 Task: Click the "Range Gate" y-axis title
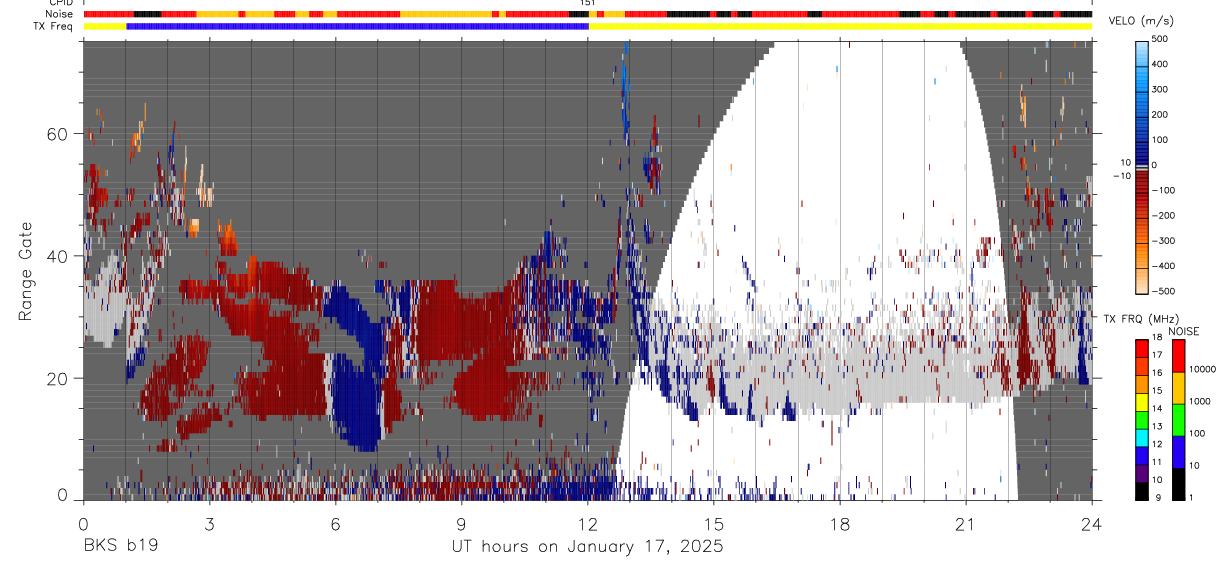click(x=26, y=271)
